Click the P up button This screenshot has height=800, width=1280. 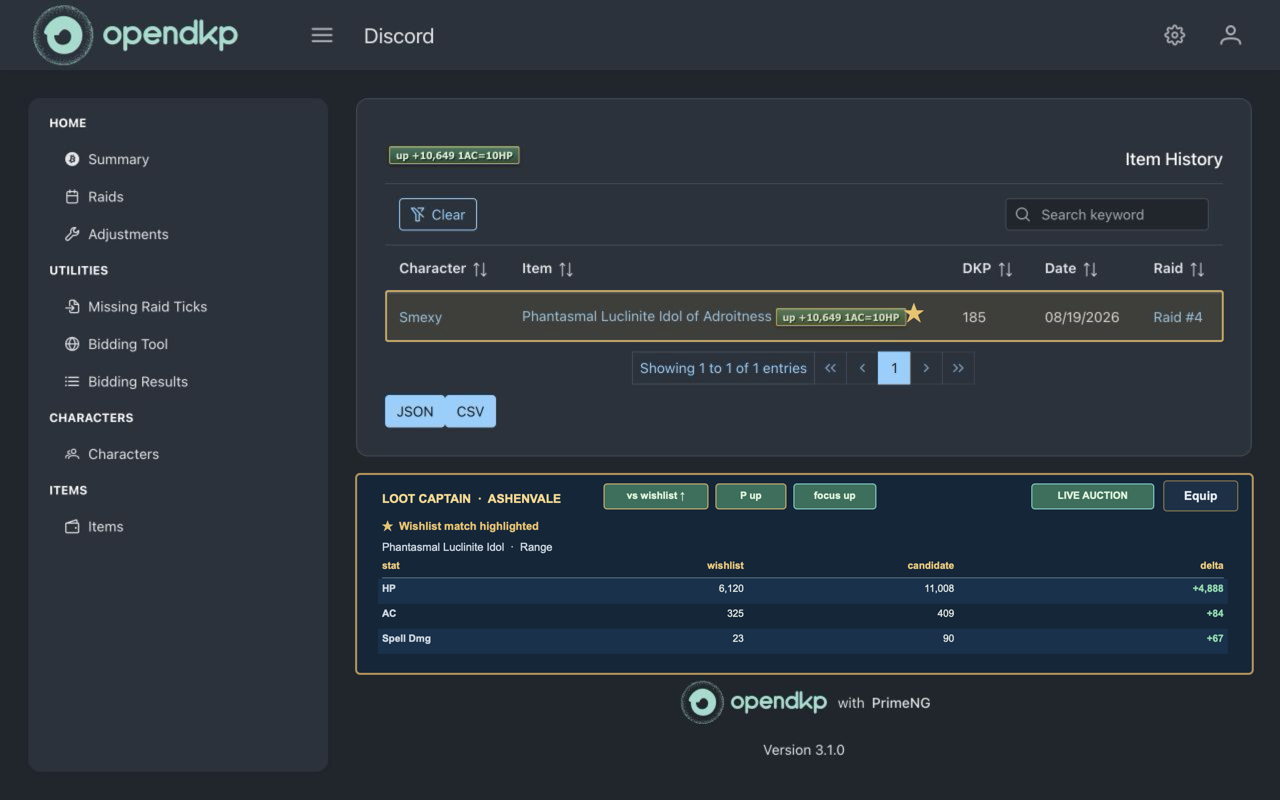click(x=750, y=496)
